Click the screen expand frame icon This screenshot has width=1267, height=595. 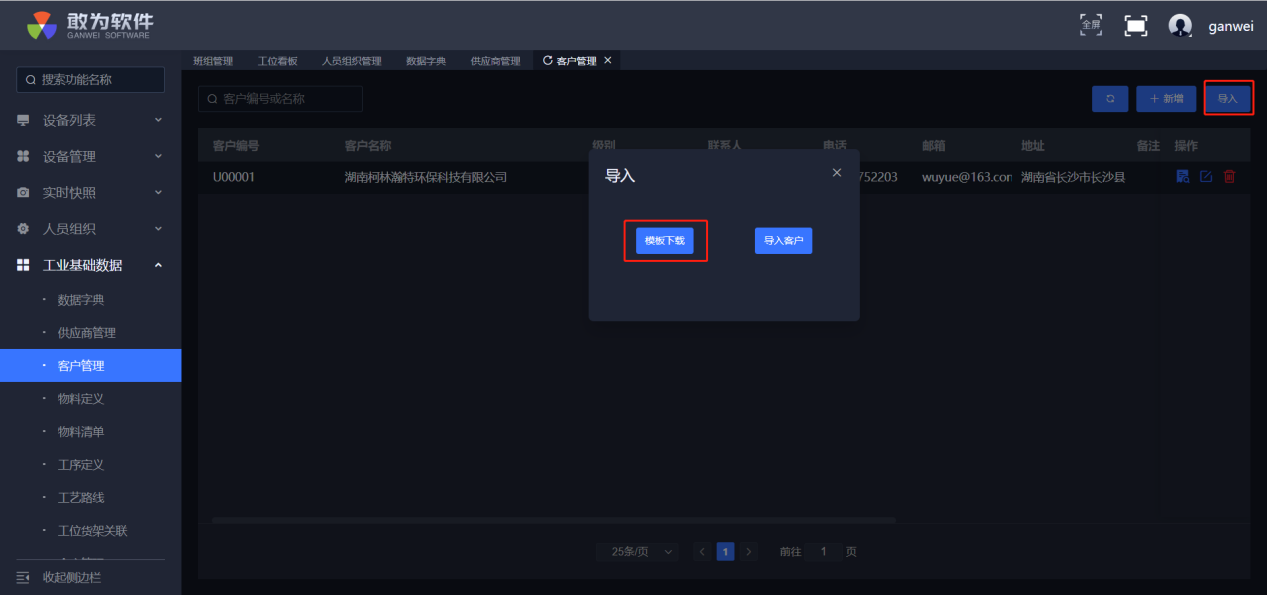(1136, 26)
